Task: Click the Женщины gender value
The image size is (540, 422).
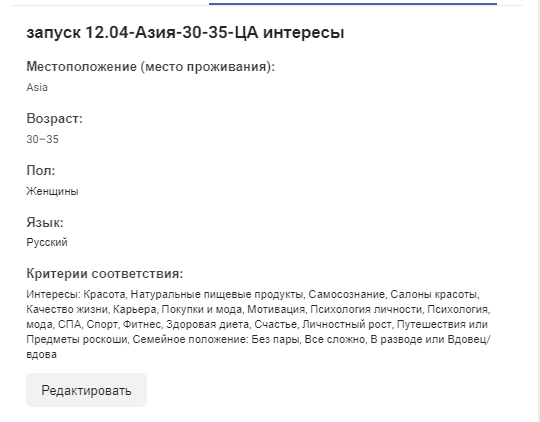Action: [x=52, y=191]
